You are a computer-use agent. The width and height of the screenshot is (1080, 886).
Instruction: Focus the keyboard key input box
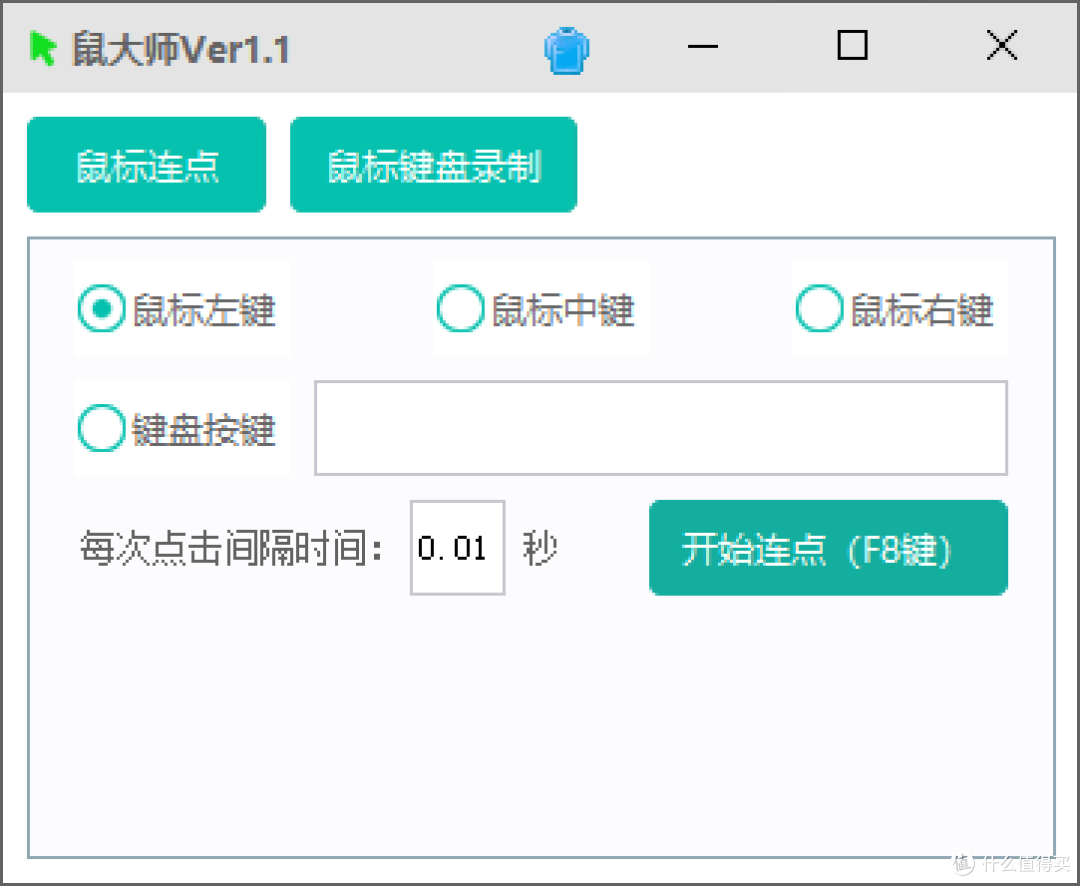click(x=661, y=428)
